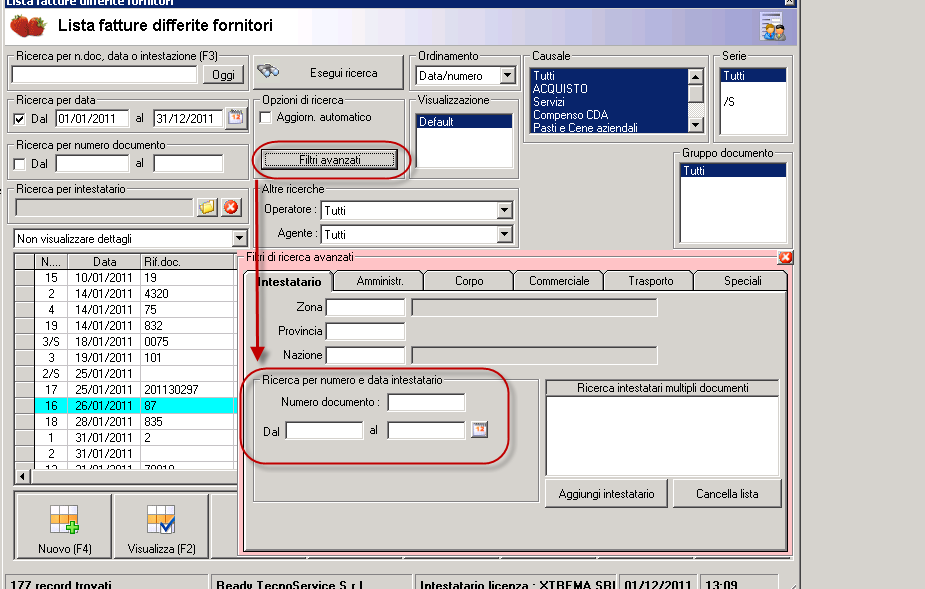925x589 pixels.
Task: Switch to the Intestatario tab
Action: coord(289,282)
